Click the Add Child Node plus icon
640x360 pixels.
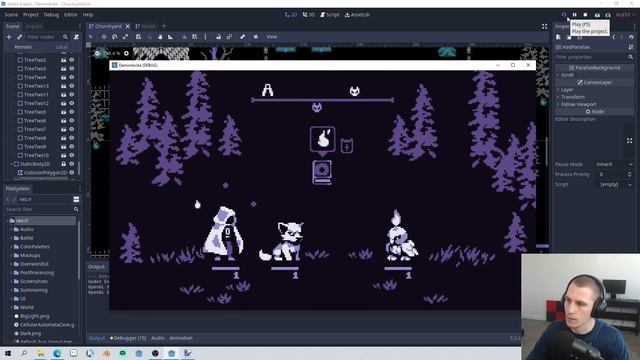[x=9, y=37]
